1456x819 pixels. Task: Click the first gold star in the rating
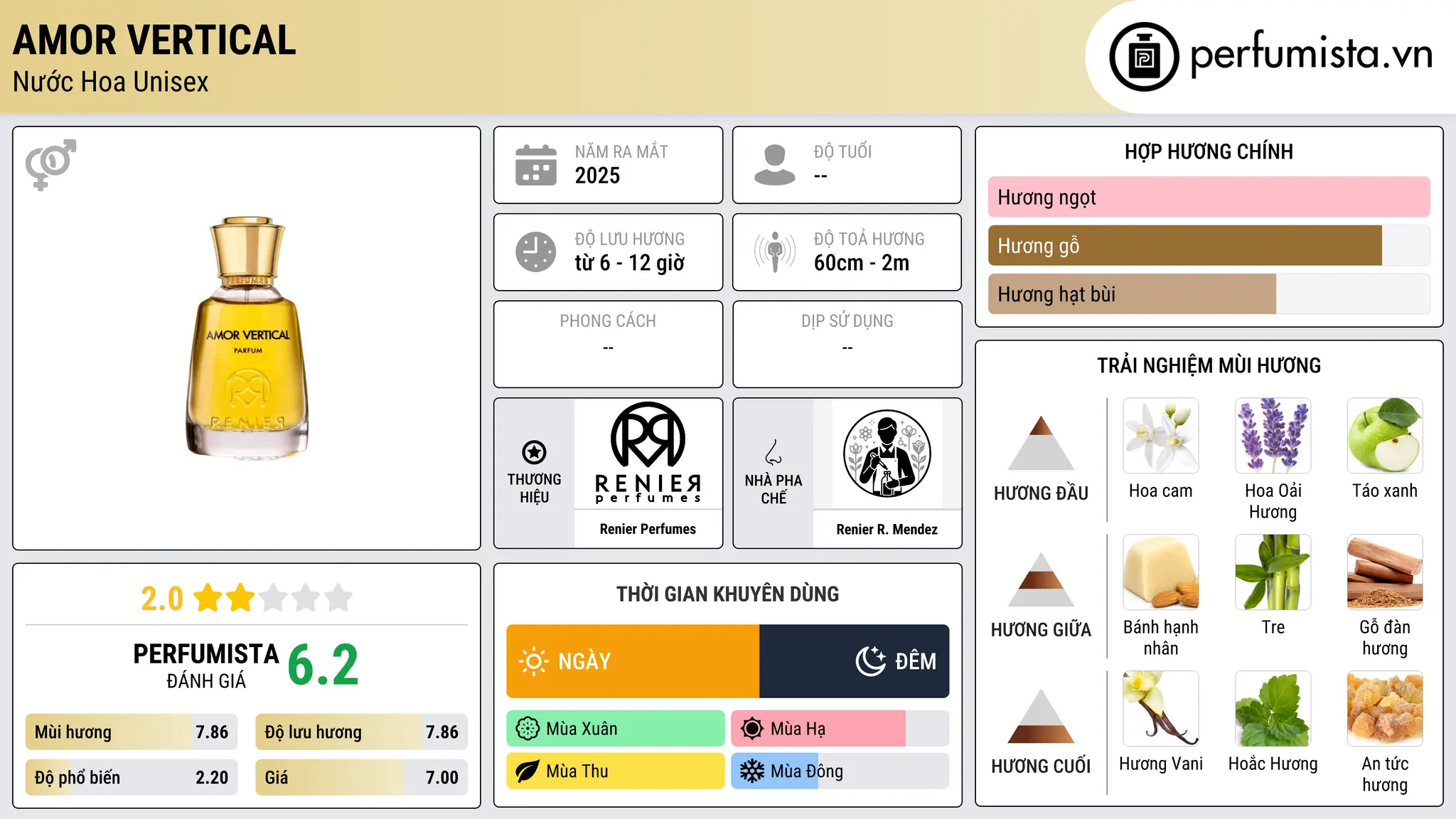(x=208, y=598)
